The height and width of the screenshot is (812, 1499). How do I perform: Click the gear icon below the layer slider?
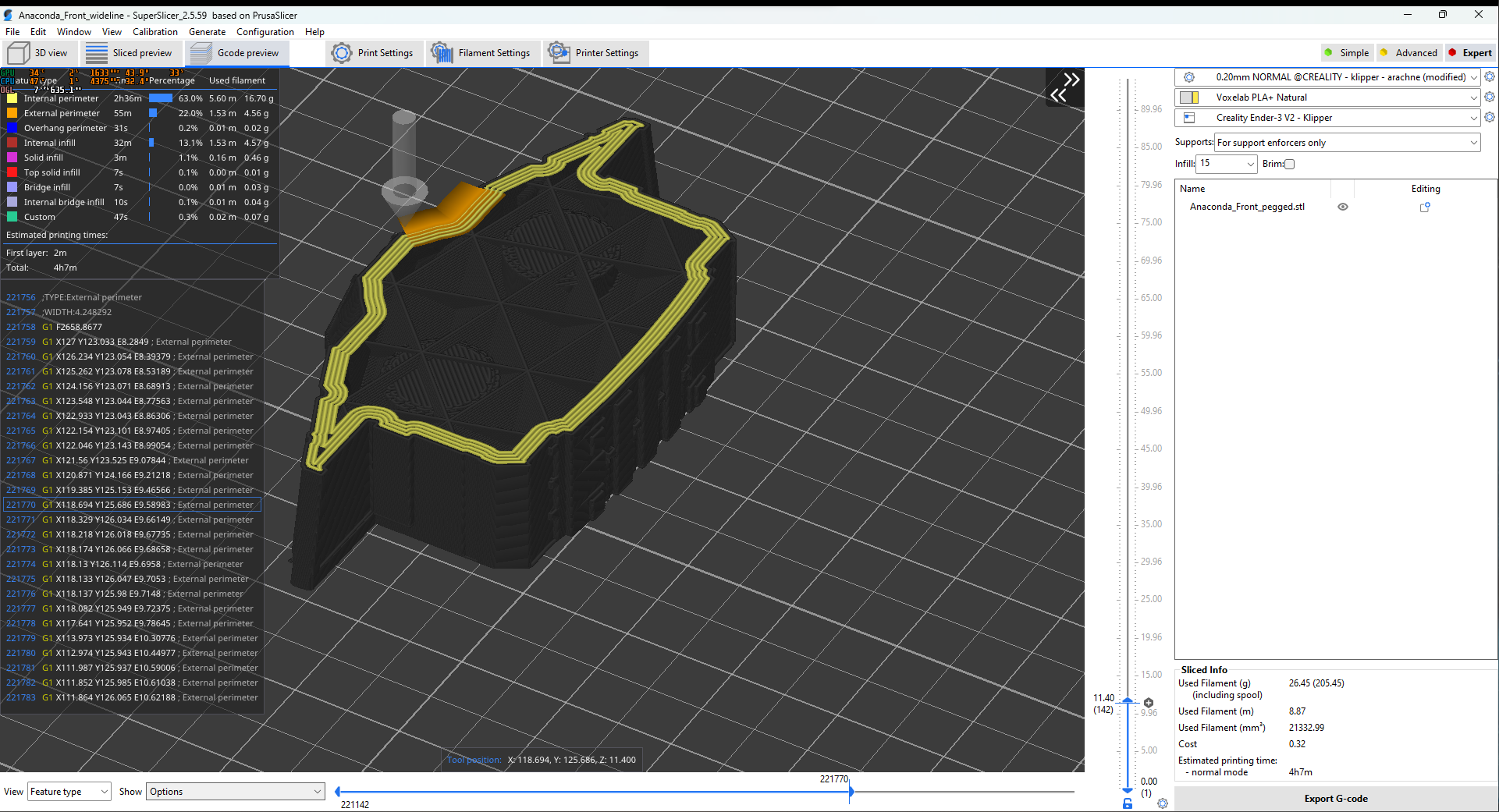pyautogui.click(x=1163, y=803)
